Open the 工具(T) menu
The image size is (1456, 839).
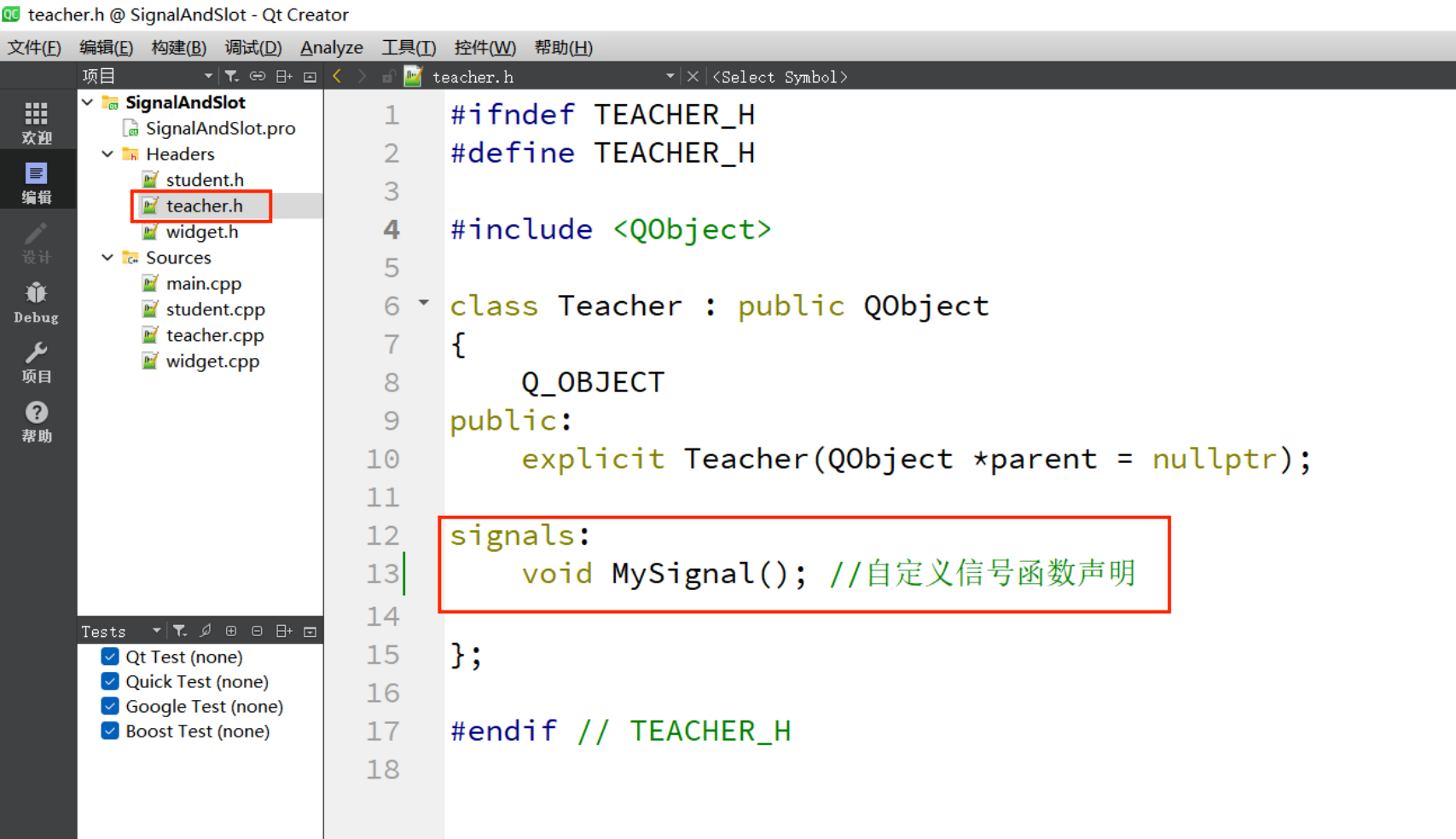point(409,48)
